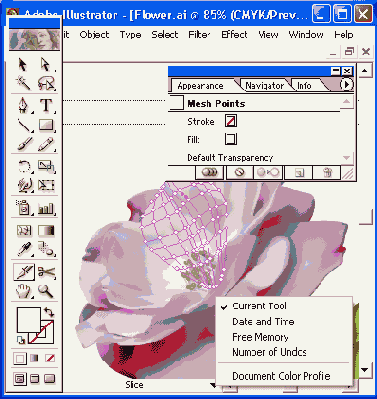Choose Date and Time status option

pyautogui.click(x=263, y=322)
